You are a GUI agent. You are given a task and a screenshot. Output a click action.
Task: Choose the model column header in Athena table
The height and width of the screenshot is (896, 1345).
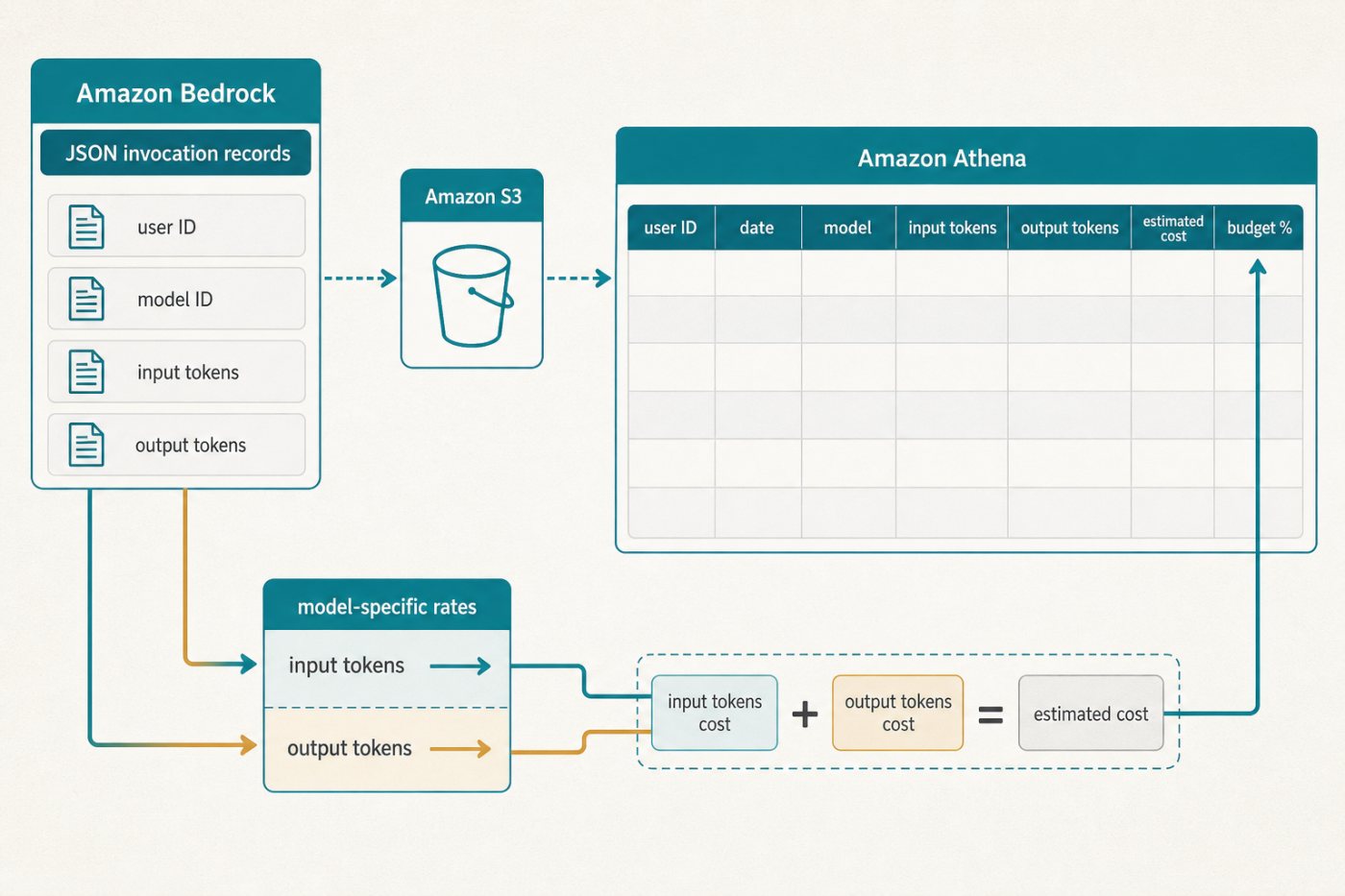[x=848, y=228]
